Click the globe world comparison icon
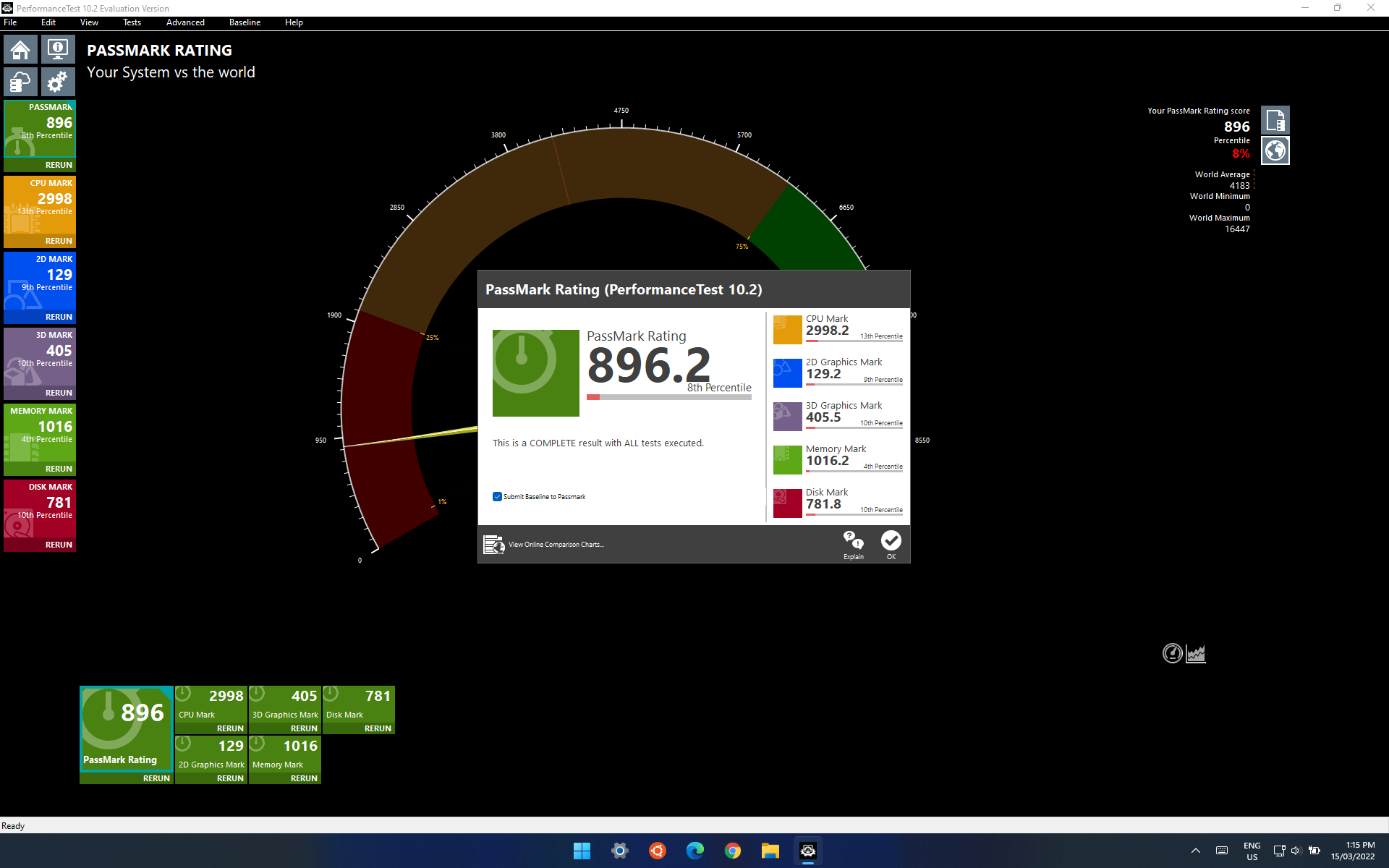 tap(1275, 150)
